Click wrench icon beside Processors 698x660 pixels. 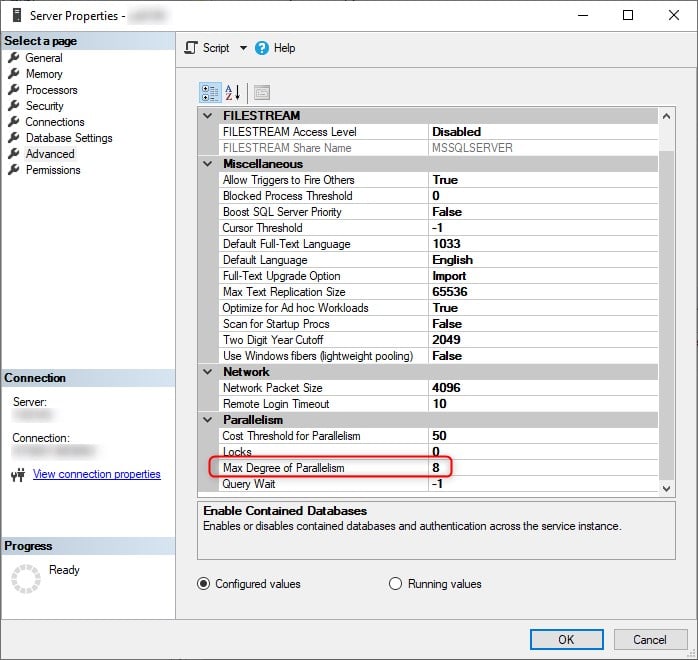(14, 89)
